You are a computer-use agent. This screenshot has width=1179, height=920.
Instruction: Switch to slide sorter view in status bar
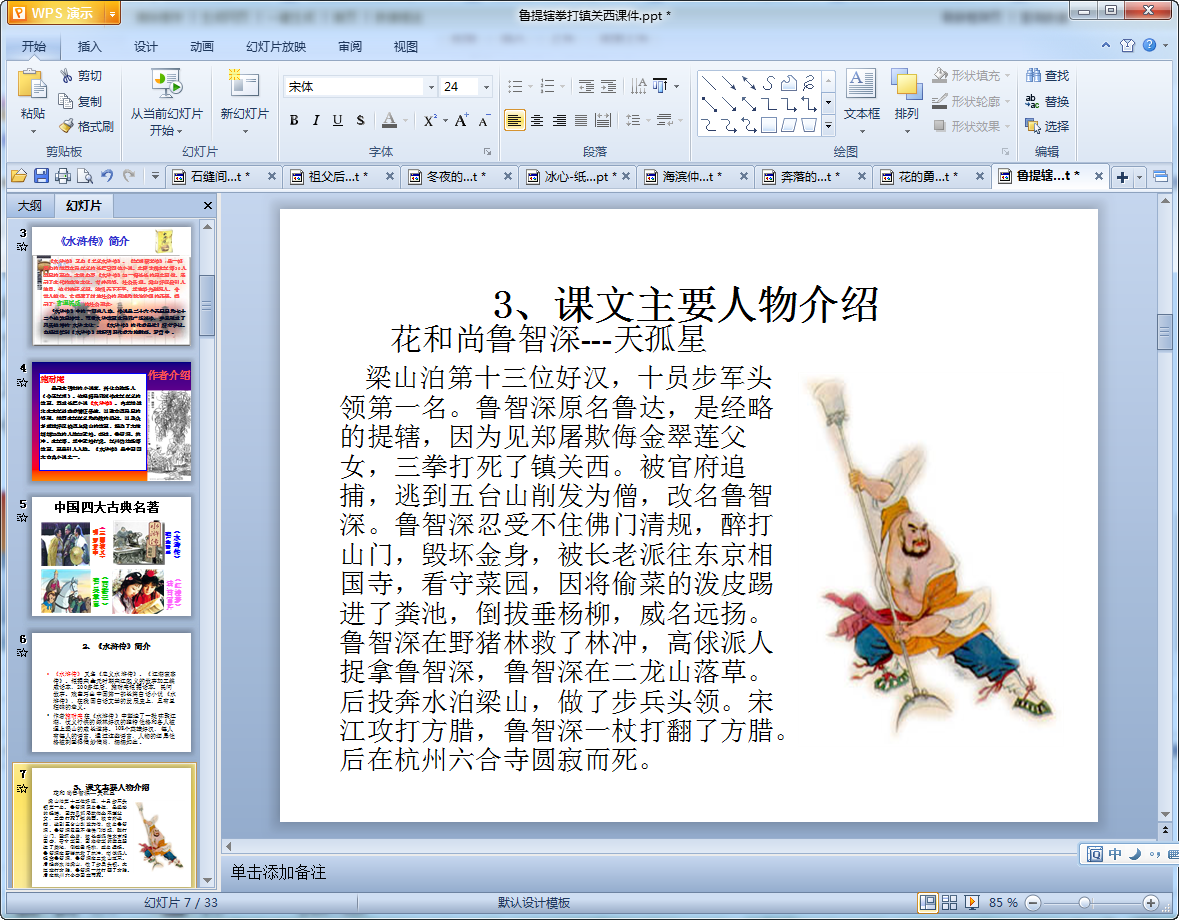tap(949, 903)
